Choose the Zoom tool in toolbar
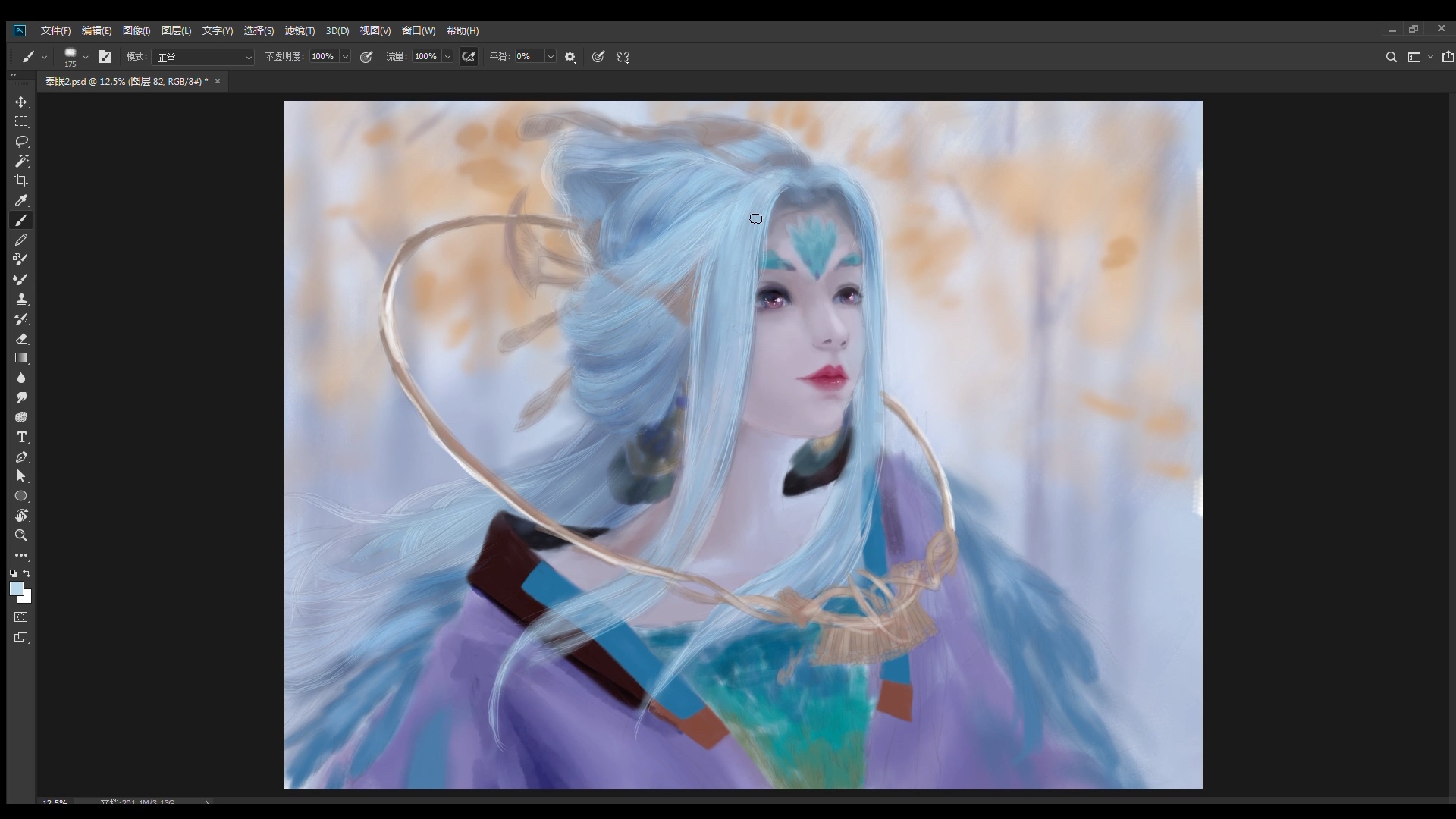This screenshot has height=819, width=1456. [x=21, y=535]
